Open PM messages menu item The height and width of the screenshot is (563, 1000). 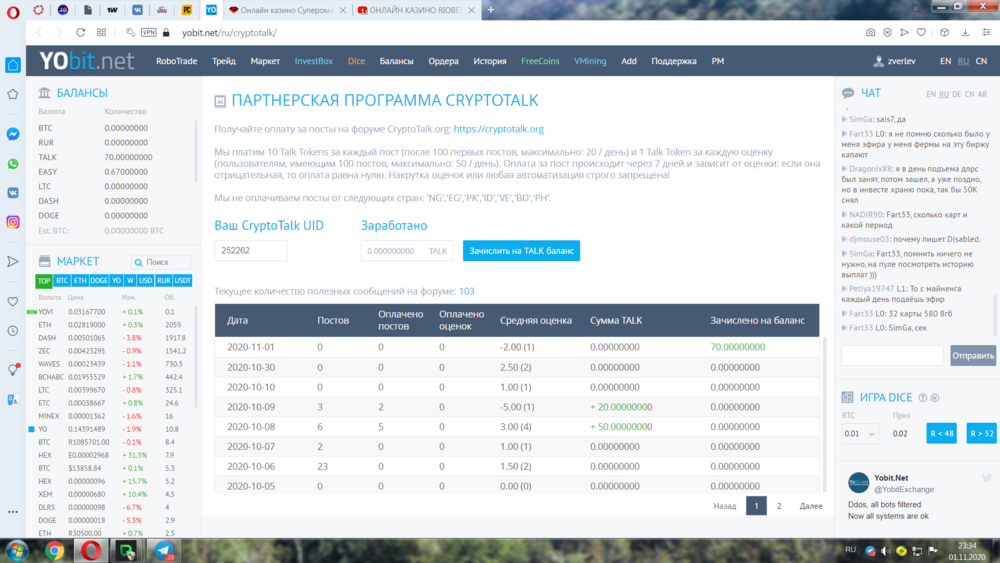click(x=717, y=61)
